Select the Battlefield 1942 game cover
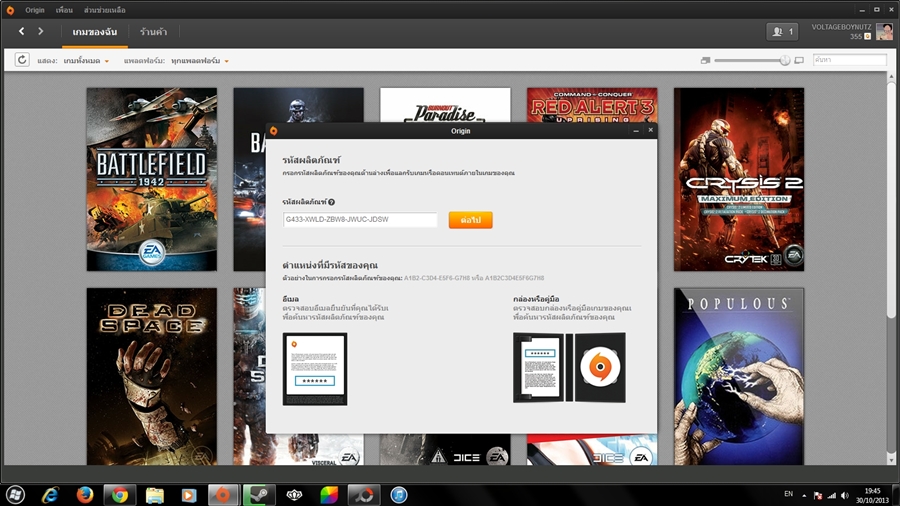The image size is (900, 506). [152, 179]
